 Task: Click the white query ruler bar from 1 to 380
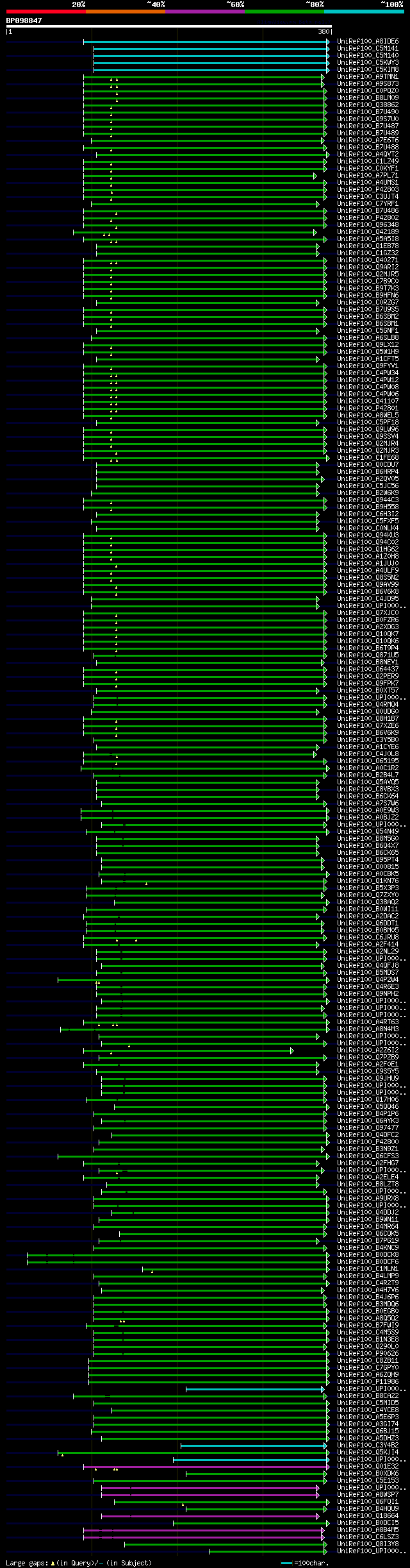pyautogui.click(x=169, y=26)
